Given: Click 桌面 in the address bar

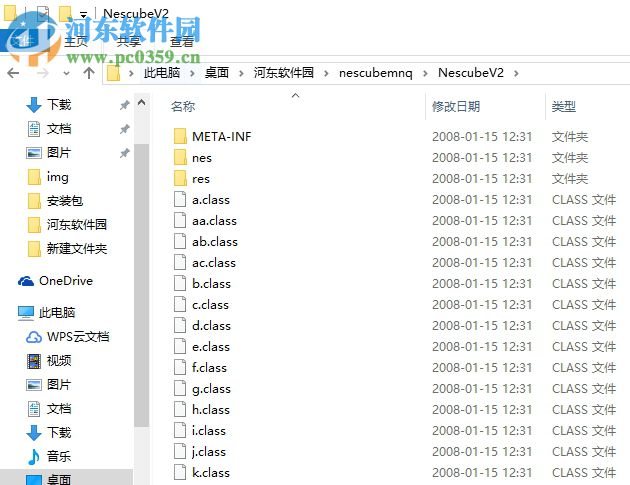Looking at the screenshot, I should coord(217,73).
